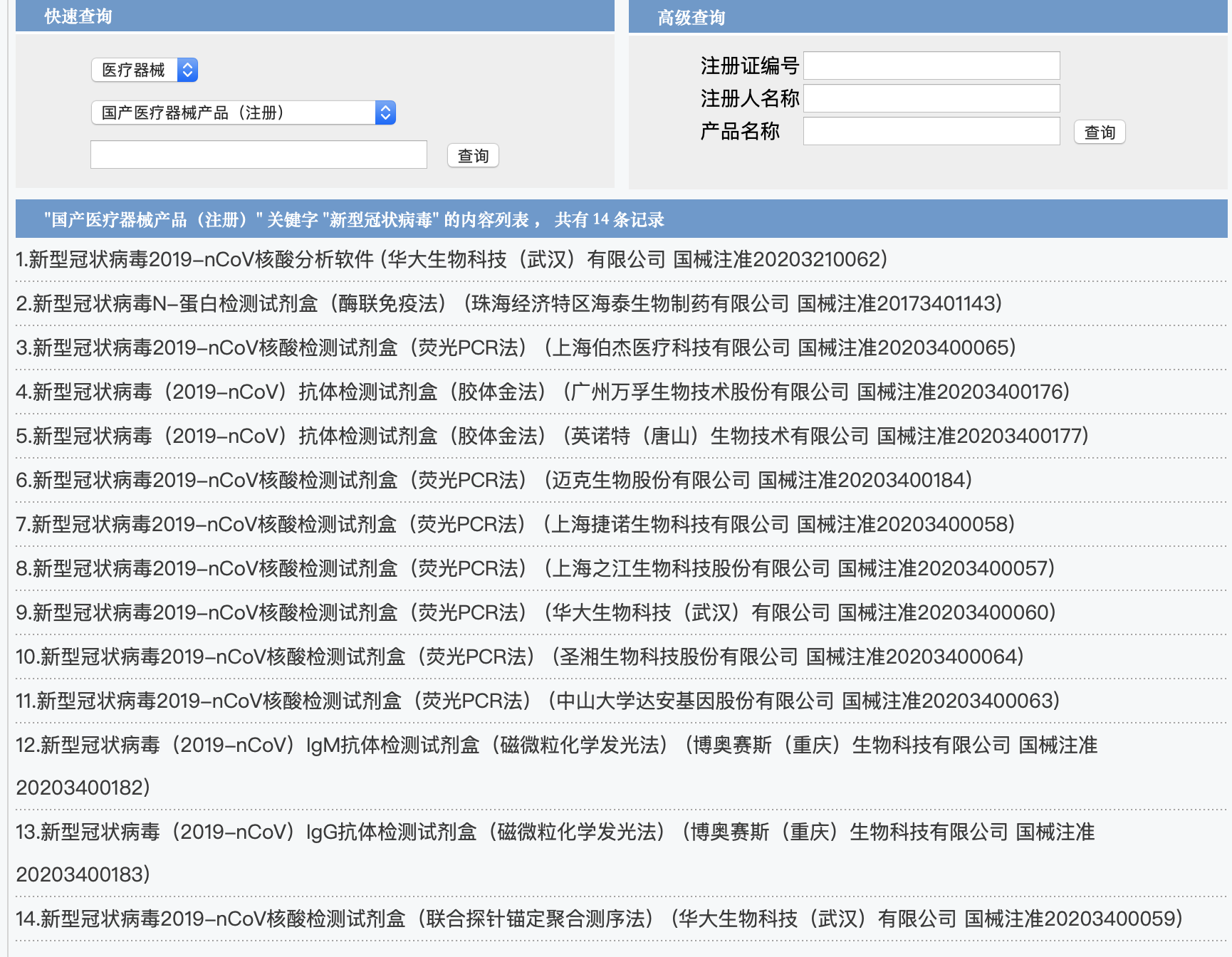Open result 8 from 上海之江生物科技
Image resolution: width=1232 pixels, height=957 pixels.
coord(535,568)
